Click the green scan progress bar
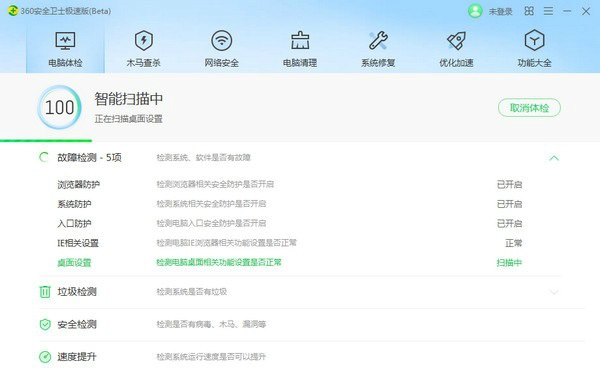Image resolution: width=600 pixels, height=378 pixels. (46, 141)
